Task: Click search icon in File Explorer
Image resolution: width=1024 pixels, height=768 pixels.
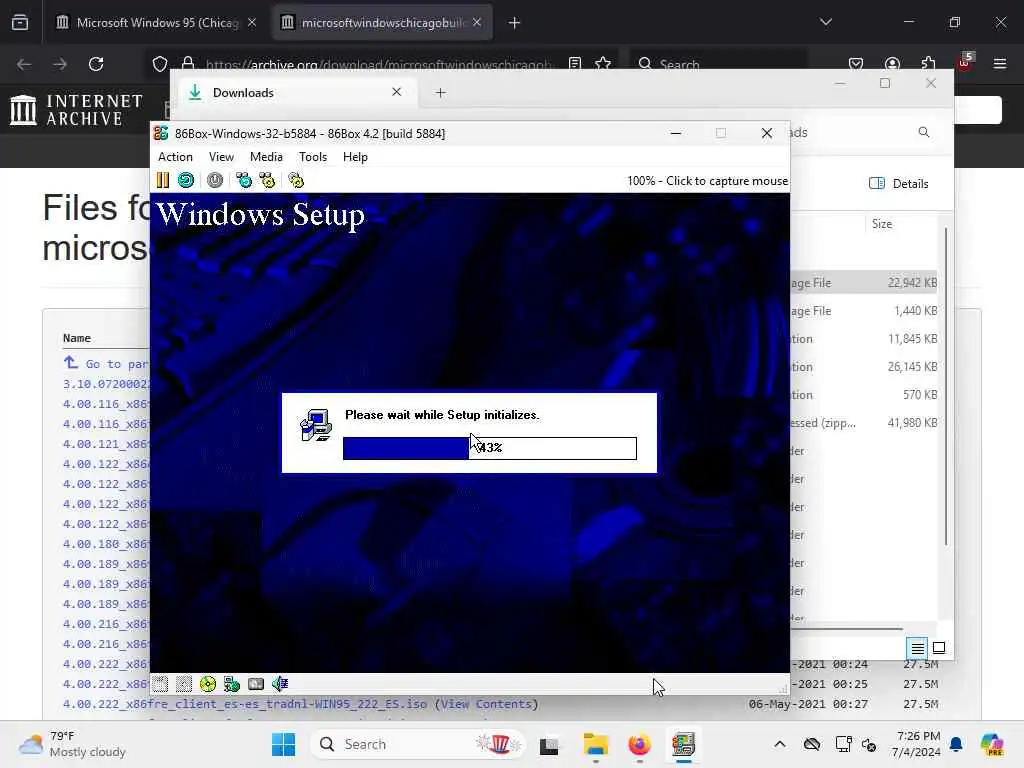Action: coord(923,133)
